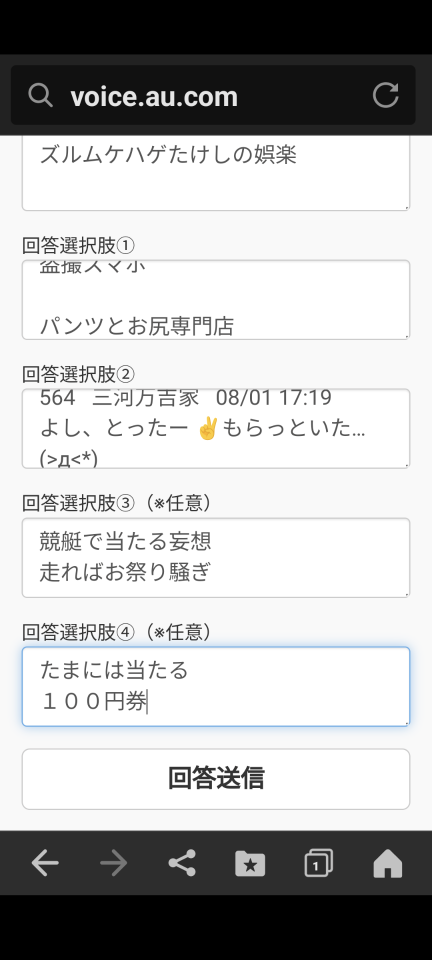The image size is (432, 960).
Task: Click the top text area containing ズルムケハゲたけしの娯楽
Action: point(216,173)
